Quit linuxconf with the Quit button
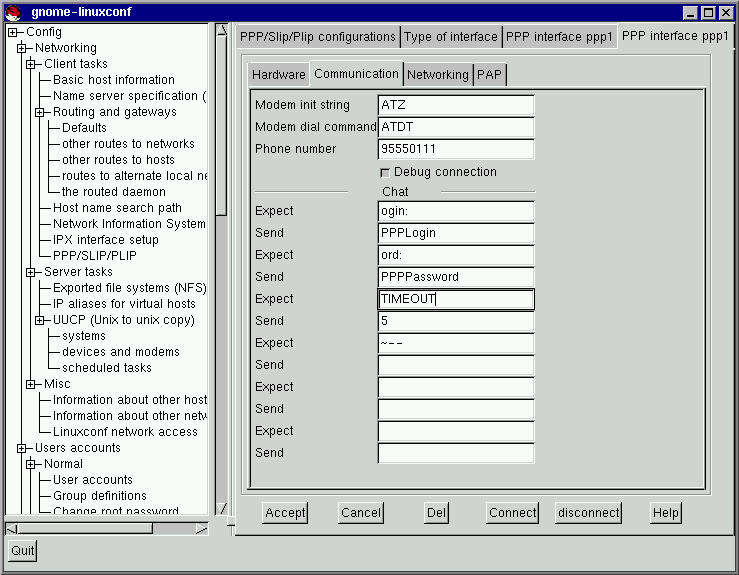The image size is (739, 575). (x=22, y=550)
